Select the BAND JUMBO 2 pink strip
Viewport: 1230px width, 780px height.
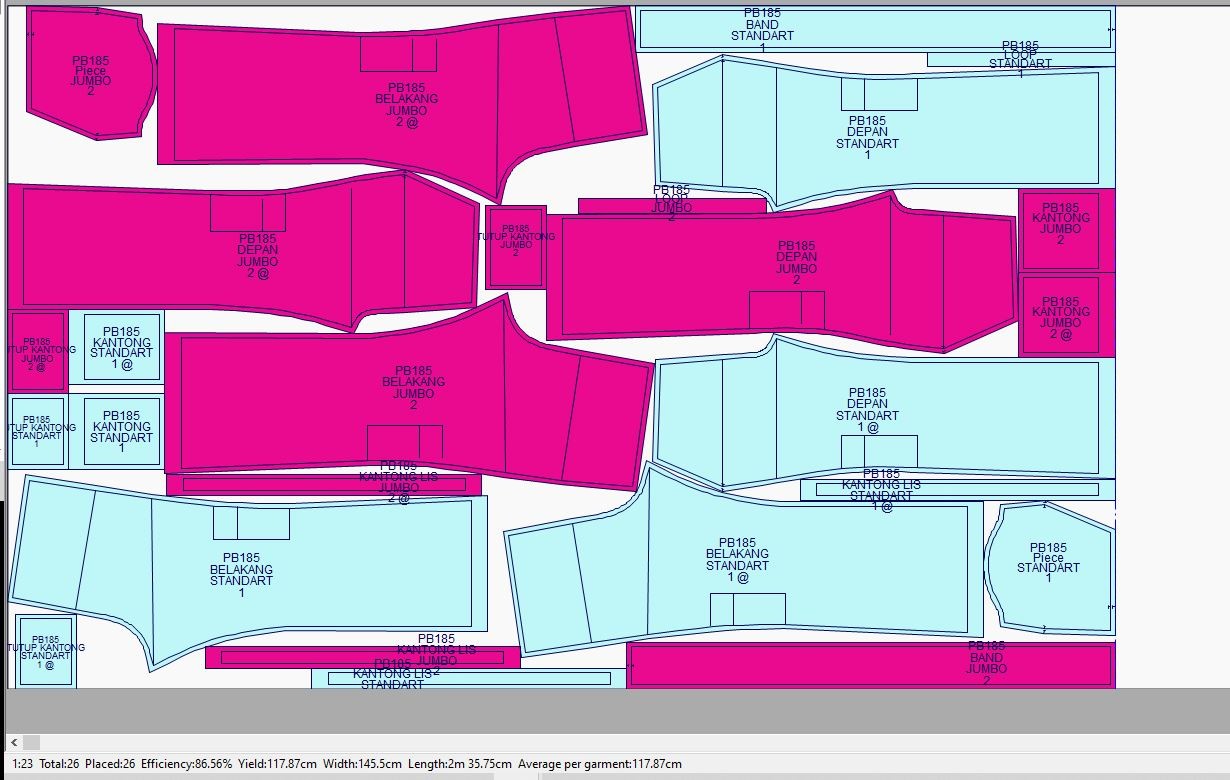pyautogui.click(x=870, y=665)
